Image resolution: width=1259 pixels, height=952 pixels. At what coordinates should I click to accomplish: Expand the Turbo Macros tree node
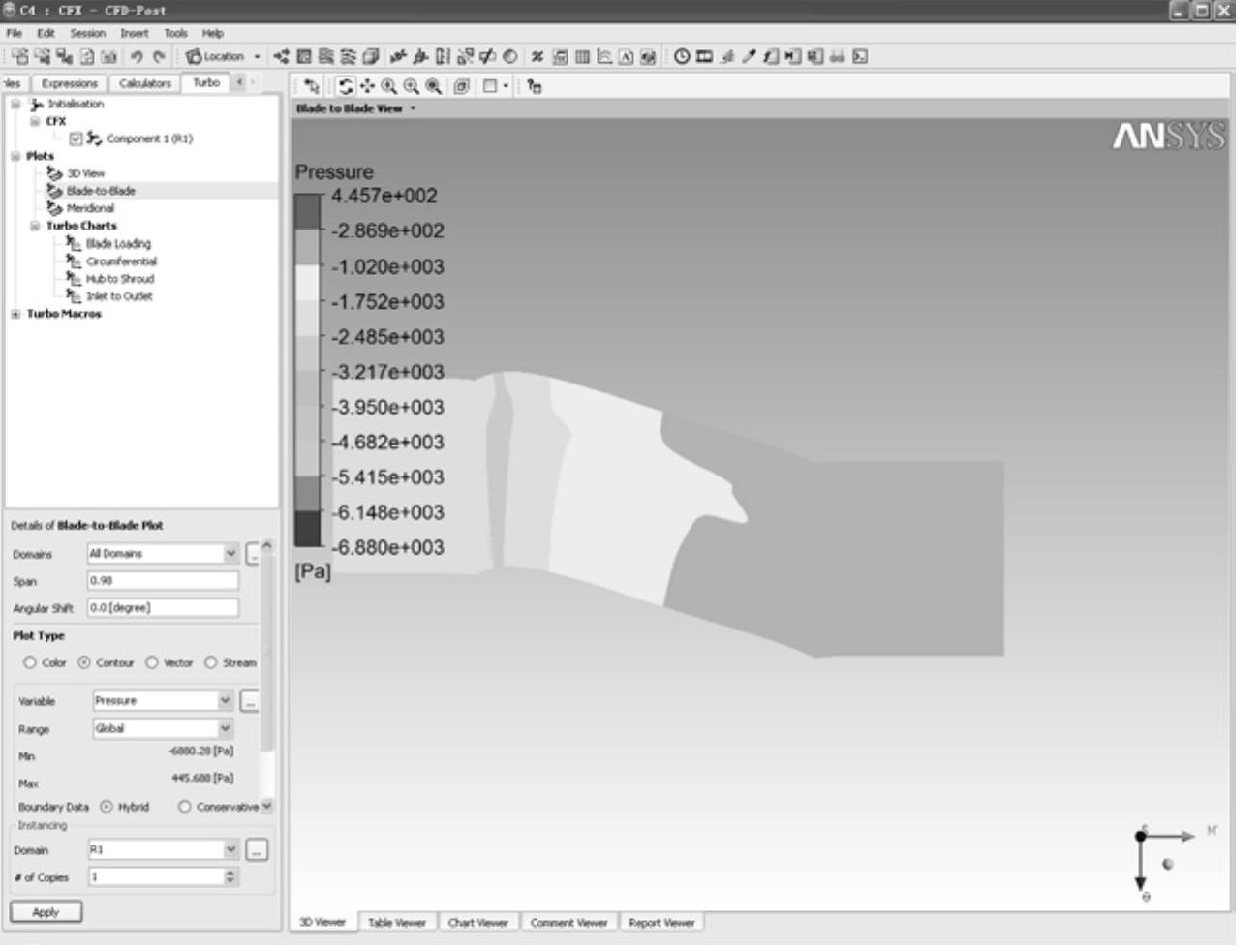[15, 314]
